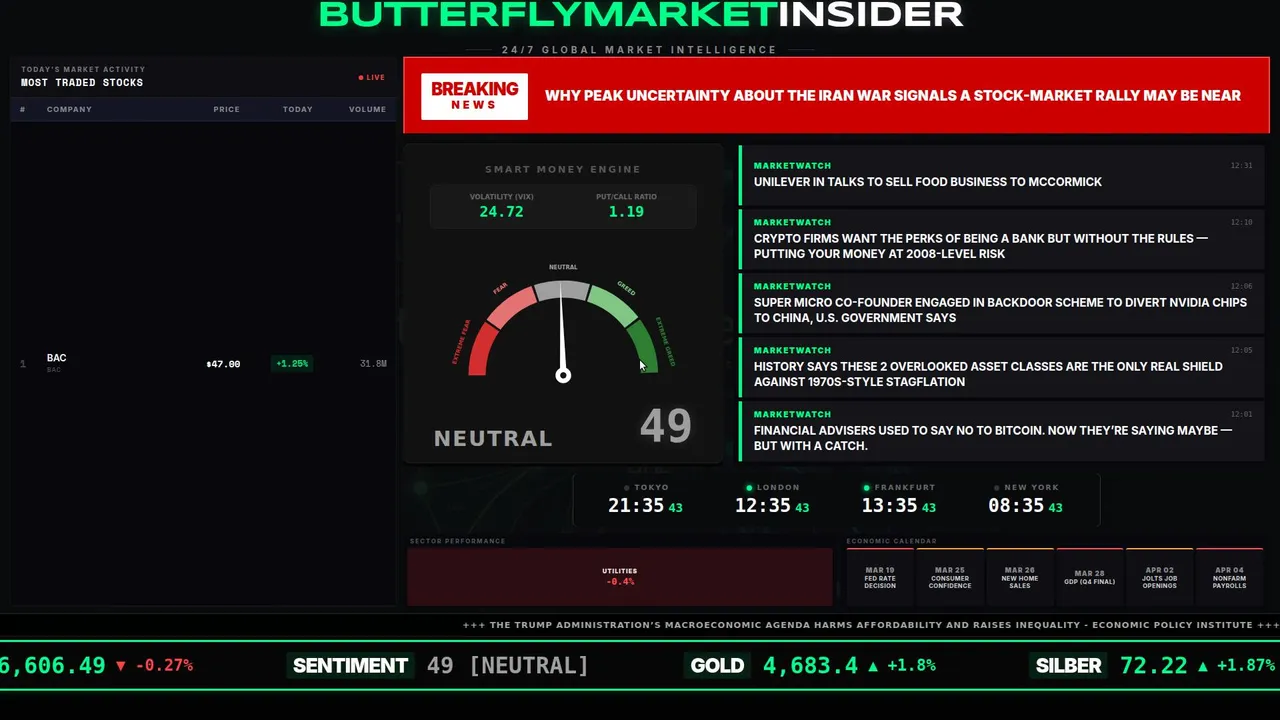Click the SENTIMENT label in bottom ticker
Image resolution: width=1280 pixels, height=720 pixels.
pyautogui.click(x=350, y=666)
